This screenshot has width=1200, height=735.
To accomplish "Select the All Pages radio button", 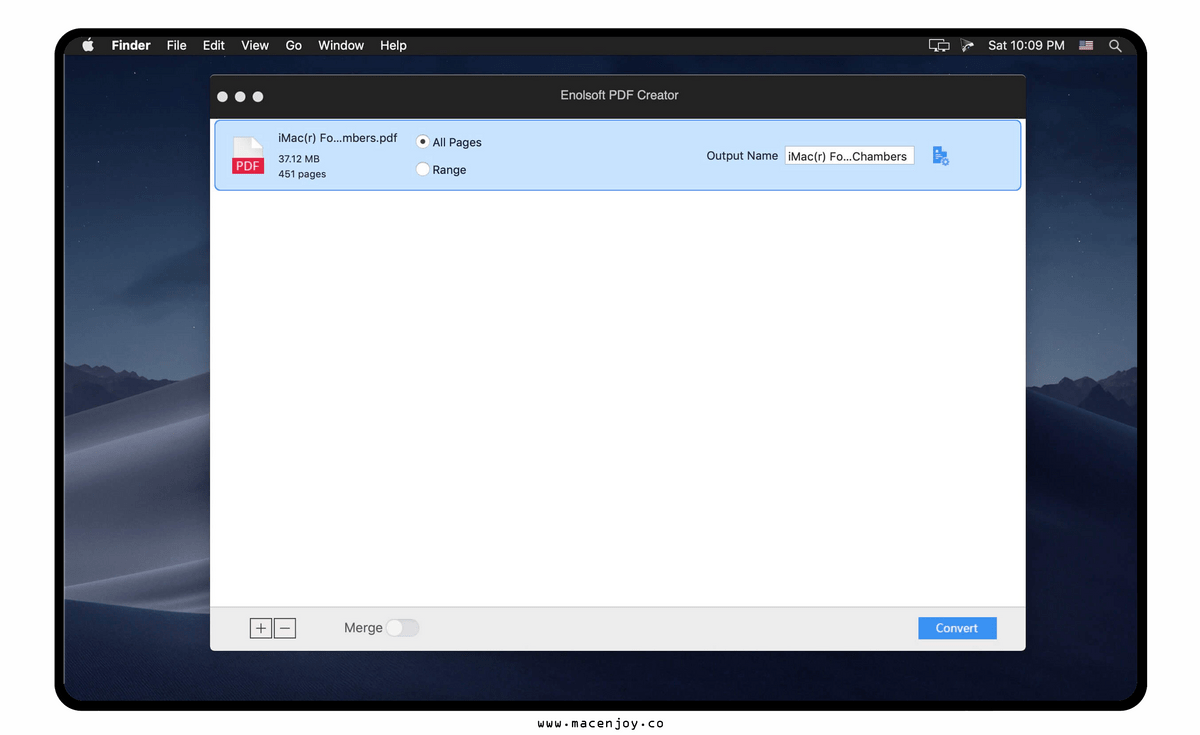I will pos(423,142).
